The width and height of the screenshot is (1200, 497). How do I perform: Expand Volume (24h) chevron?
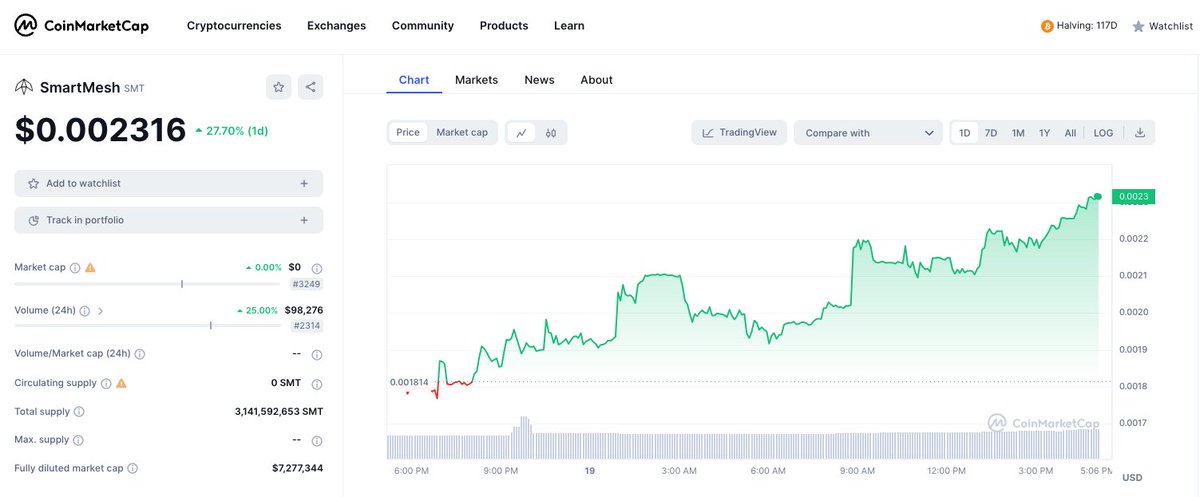tap(100, 311)
